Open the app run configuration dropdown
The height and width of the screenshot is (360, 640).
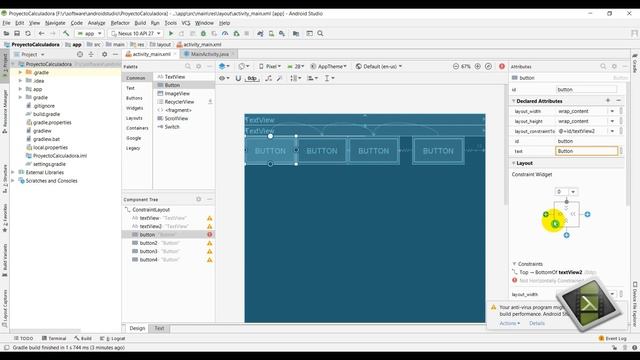(x=90, y=33)
